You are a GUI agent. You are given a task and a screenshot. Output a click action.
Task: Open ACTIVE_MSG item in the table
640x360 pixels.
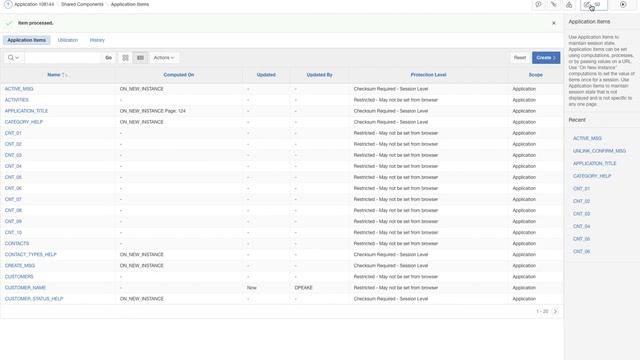[19, 89]
